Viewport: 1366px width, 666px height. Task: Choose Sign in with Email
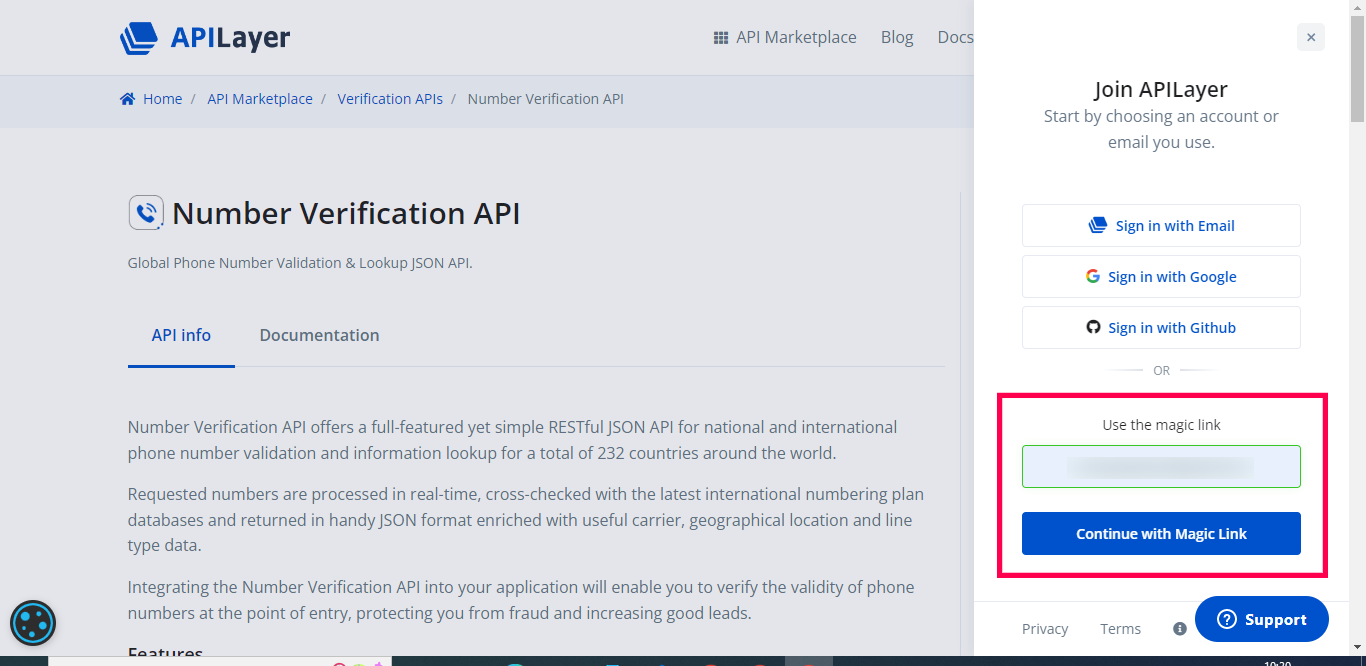tap(1161, 226)
